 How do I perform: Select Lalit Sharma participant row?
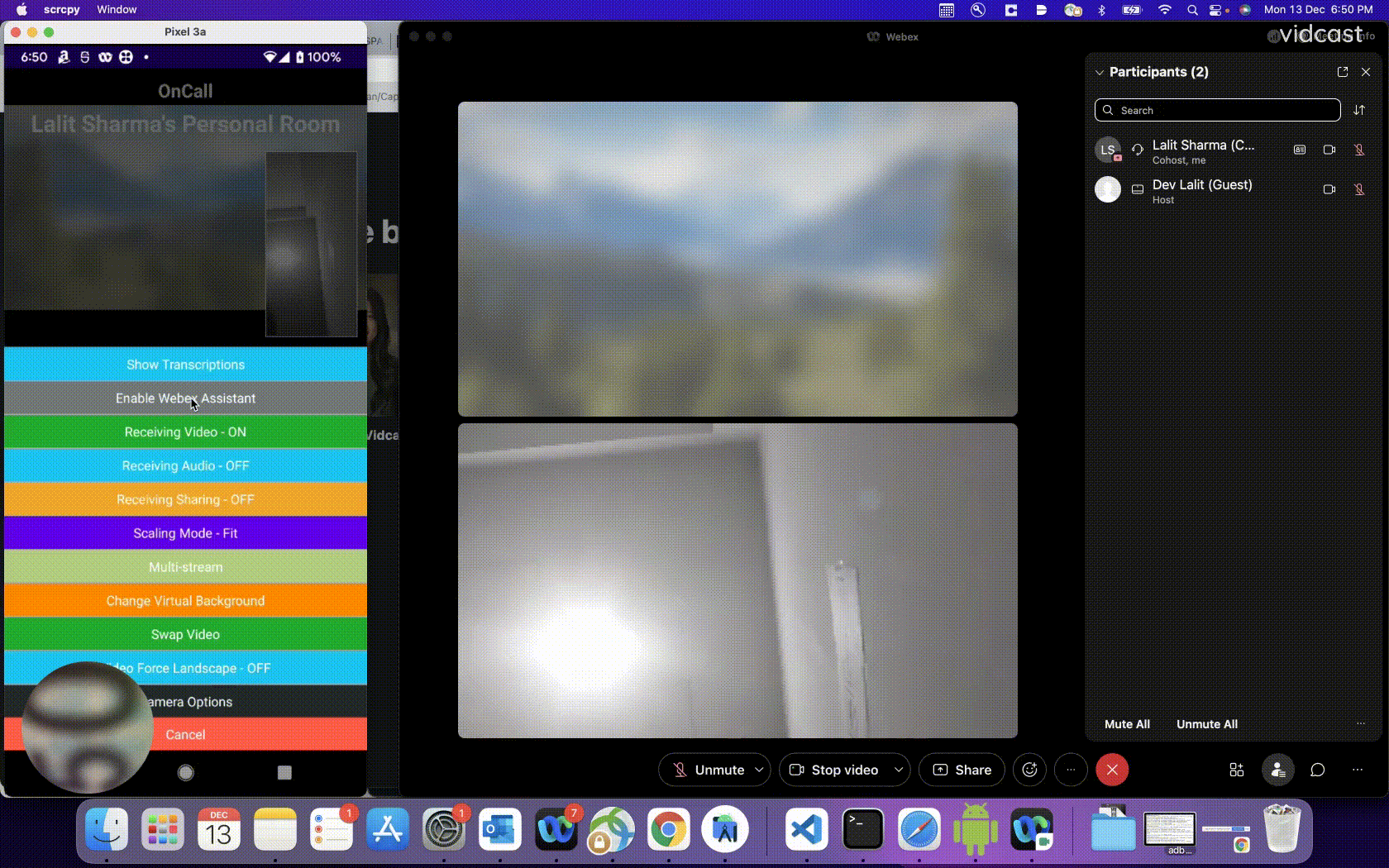point(1232,150)
